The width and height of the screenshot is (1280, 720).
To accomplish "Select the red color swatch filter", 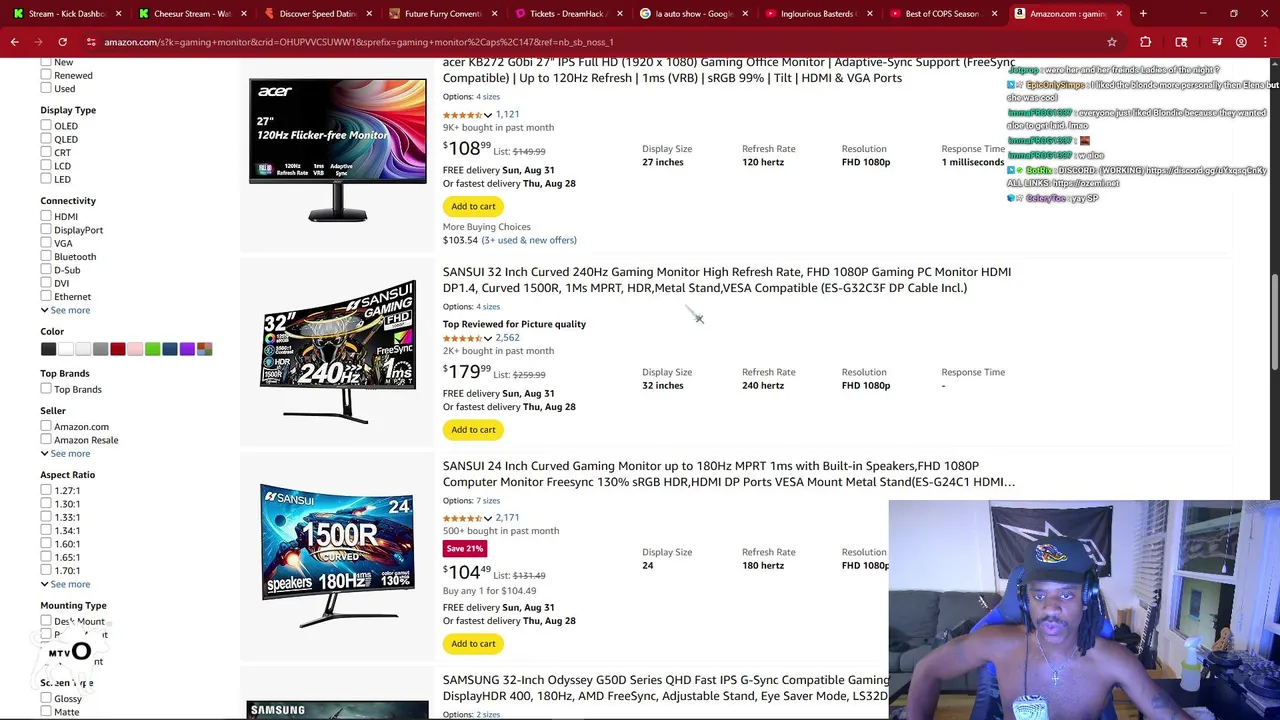I will 118,349.
